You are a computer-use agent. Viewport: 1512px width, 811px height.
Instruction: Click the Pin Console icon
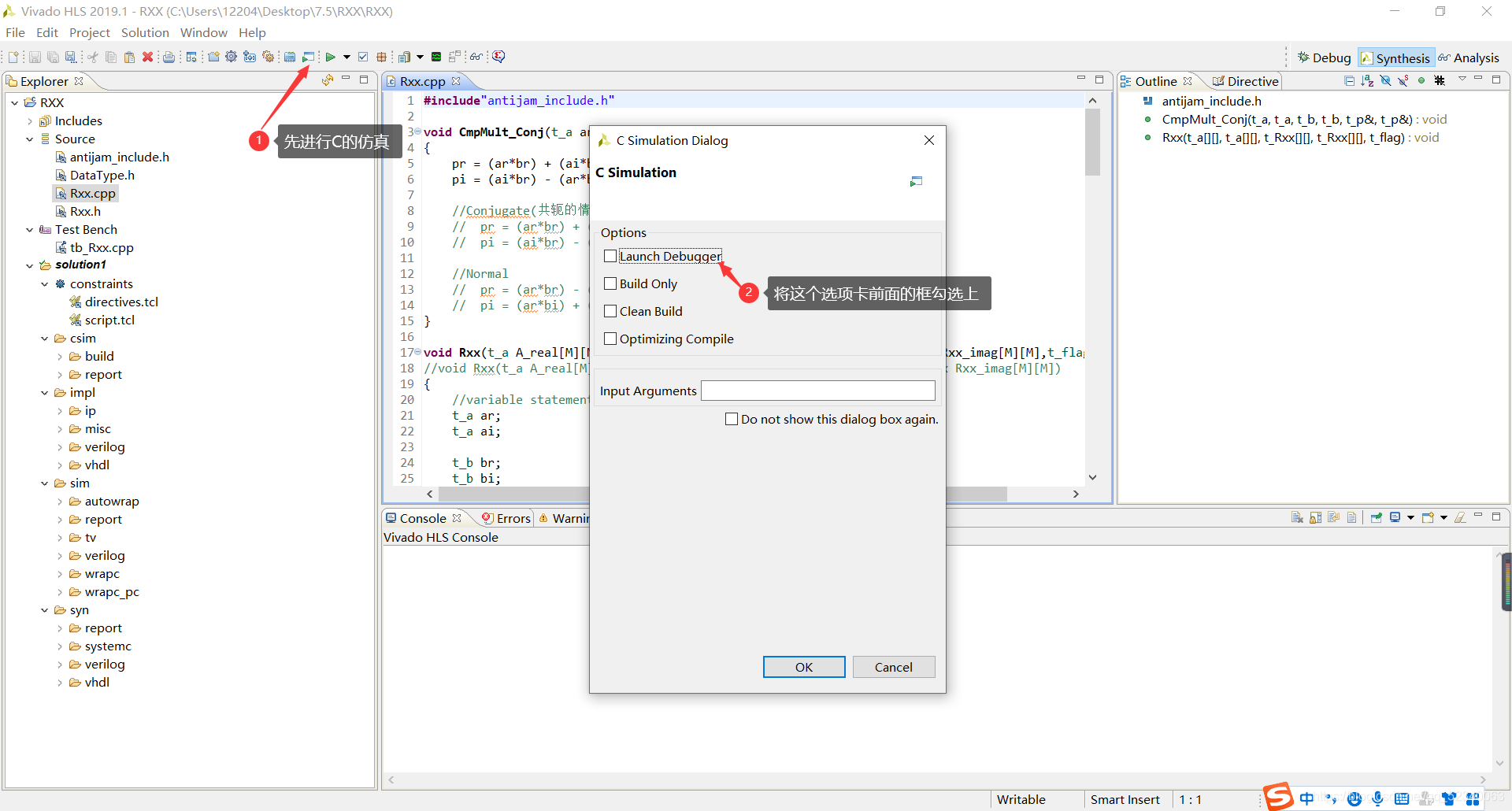(x=1377, y=517)
